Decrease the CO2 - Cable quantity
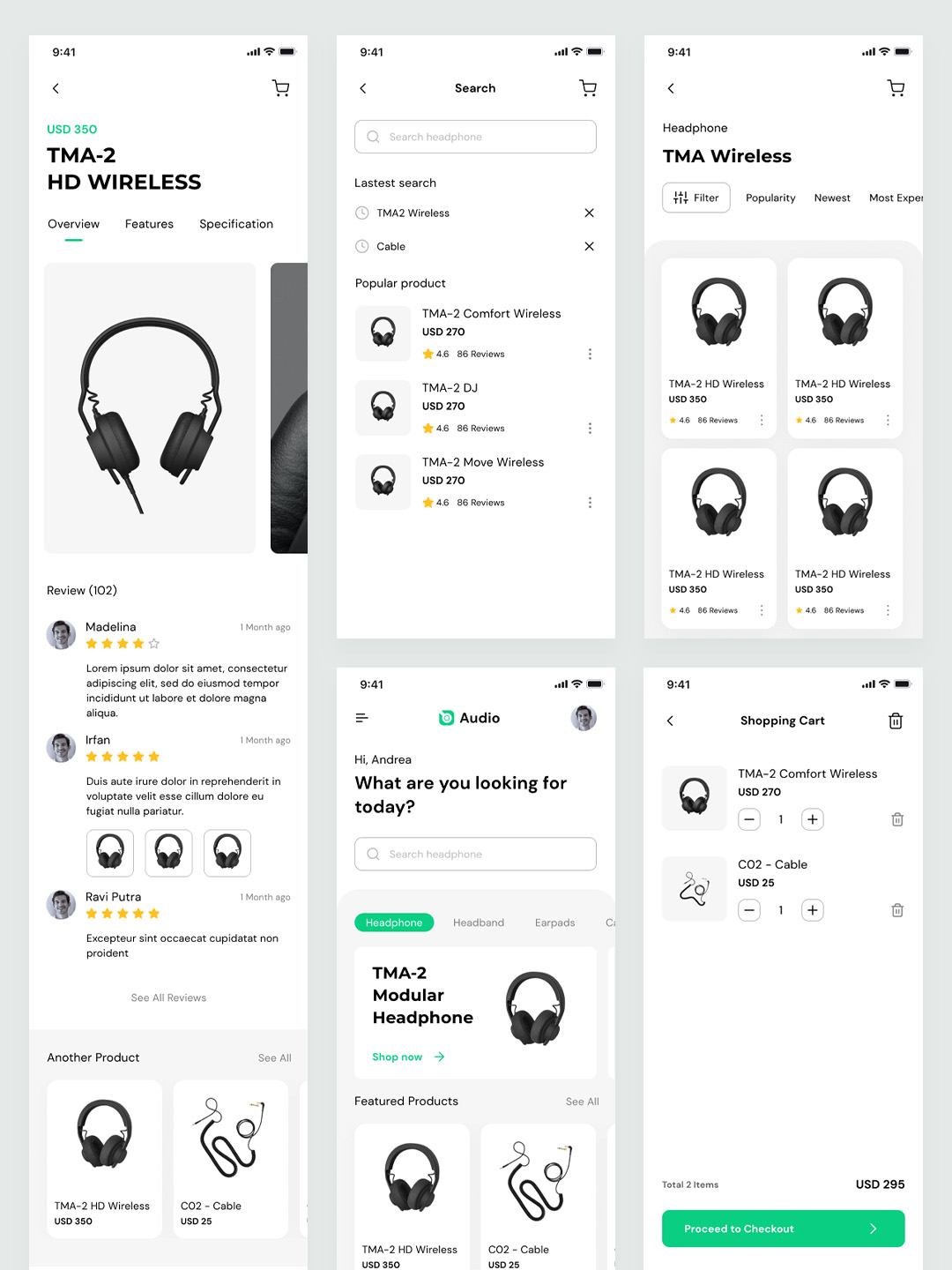 click(x=749, y=910)
